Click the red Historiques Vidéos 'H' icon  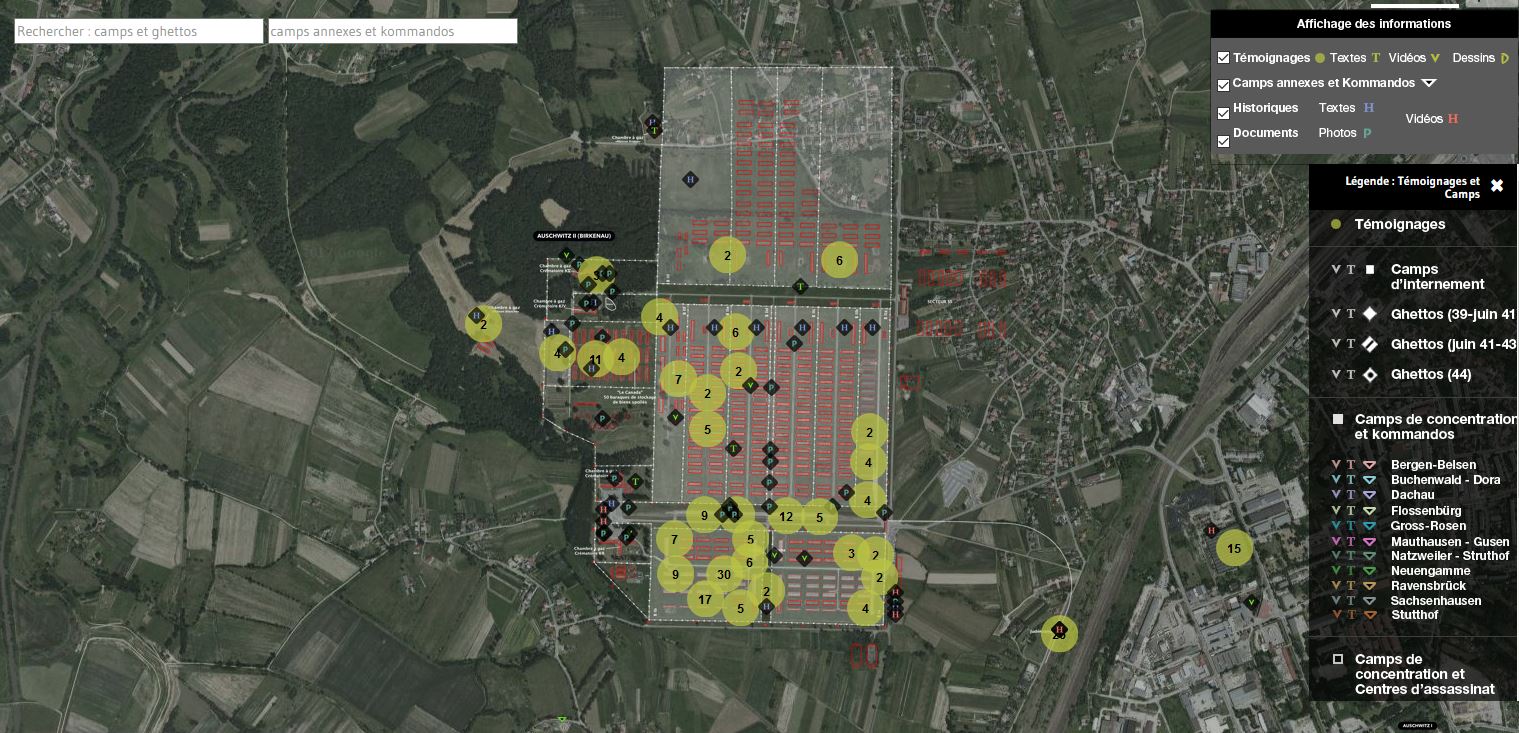pos(1453,119)
